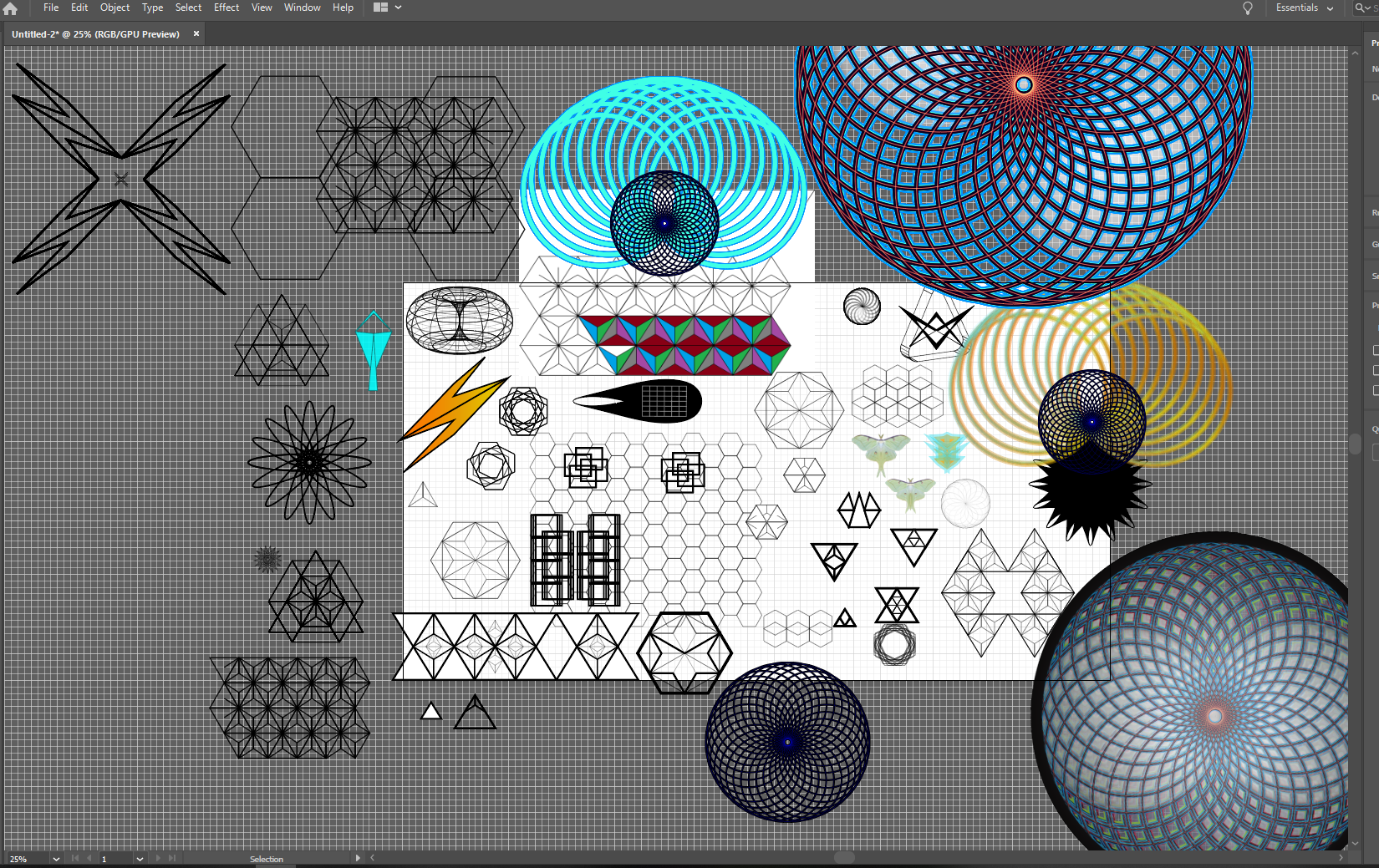Screen dimensions: 1379x868
Task: Click the Discover lightbulb icon
Action: 1248,8
